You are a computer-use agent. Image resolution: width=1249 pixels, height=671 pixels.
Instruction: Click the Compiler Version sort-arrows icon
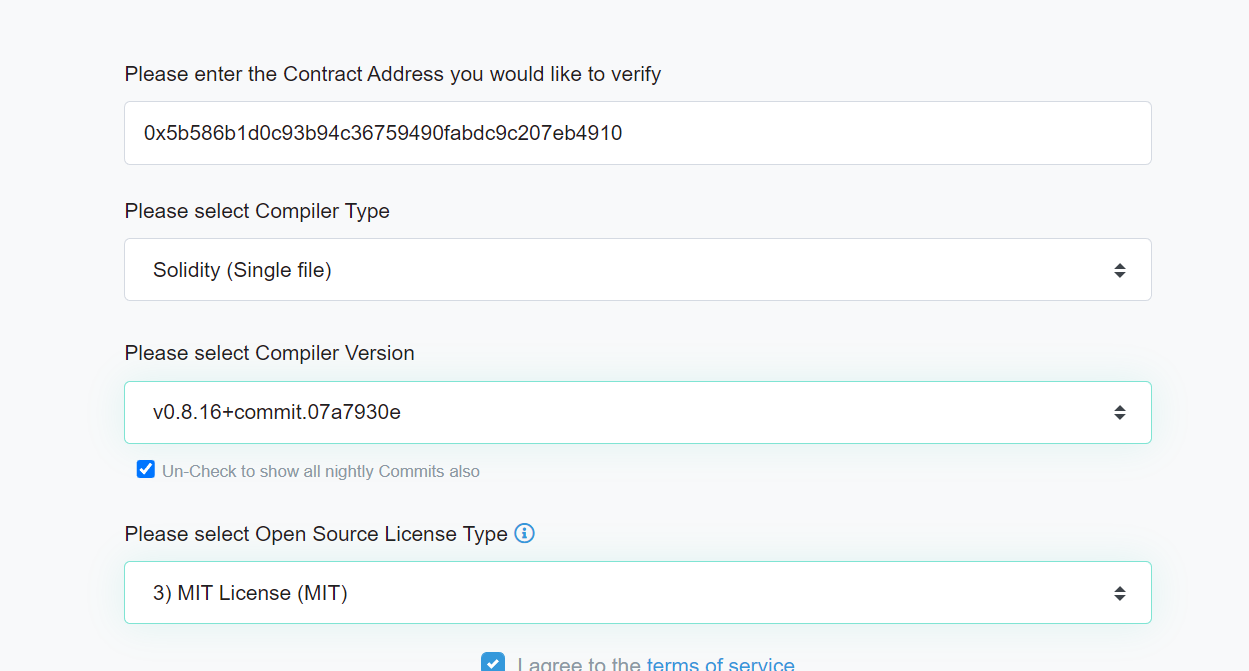point(1120,412)
